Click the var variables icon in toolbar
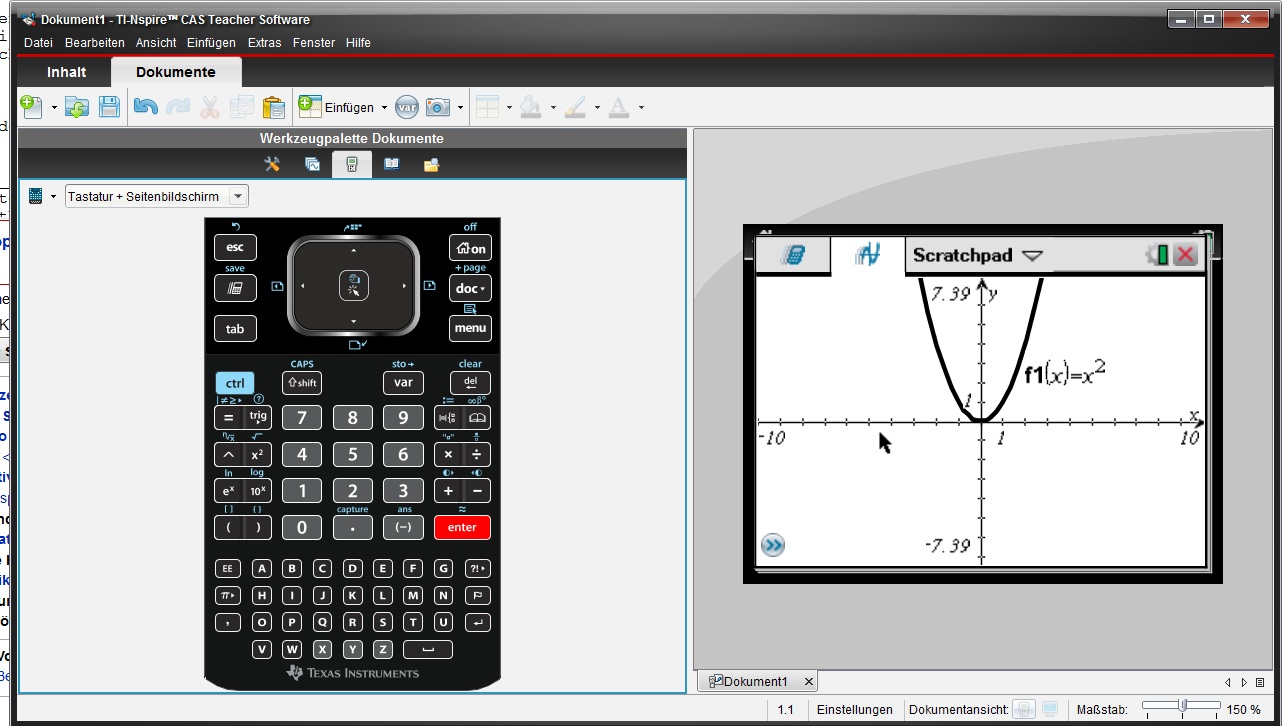 coord(406,107)
